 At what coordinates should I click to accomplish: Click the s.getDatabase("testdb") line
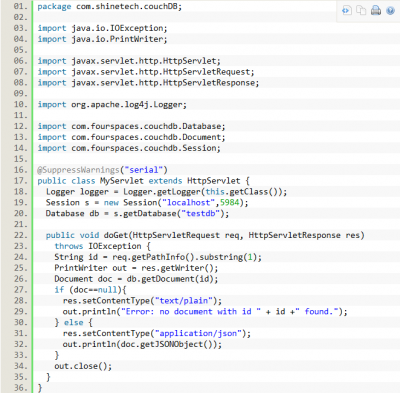coord(137,214)
